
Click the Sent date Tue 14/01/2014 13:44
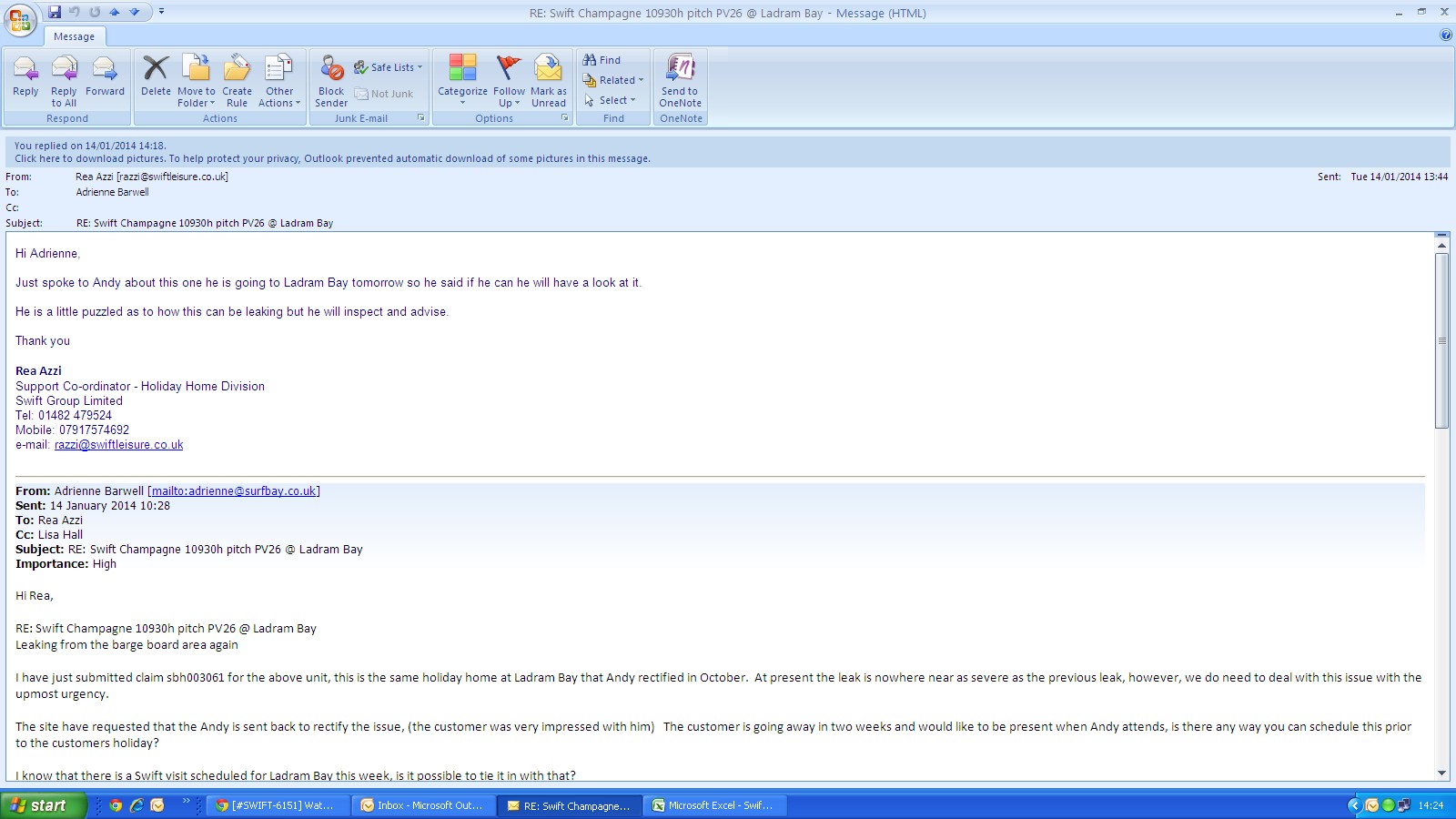(x=1399, y=177)
